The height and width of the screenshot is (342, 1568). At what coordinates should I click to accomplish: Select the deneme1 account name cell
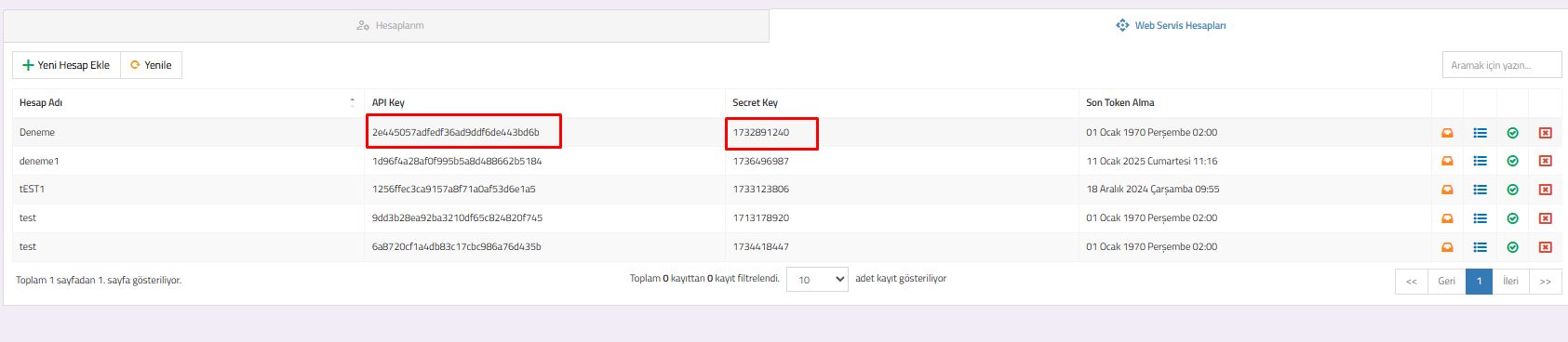187,161
